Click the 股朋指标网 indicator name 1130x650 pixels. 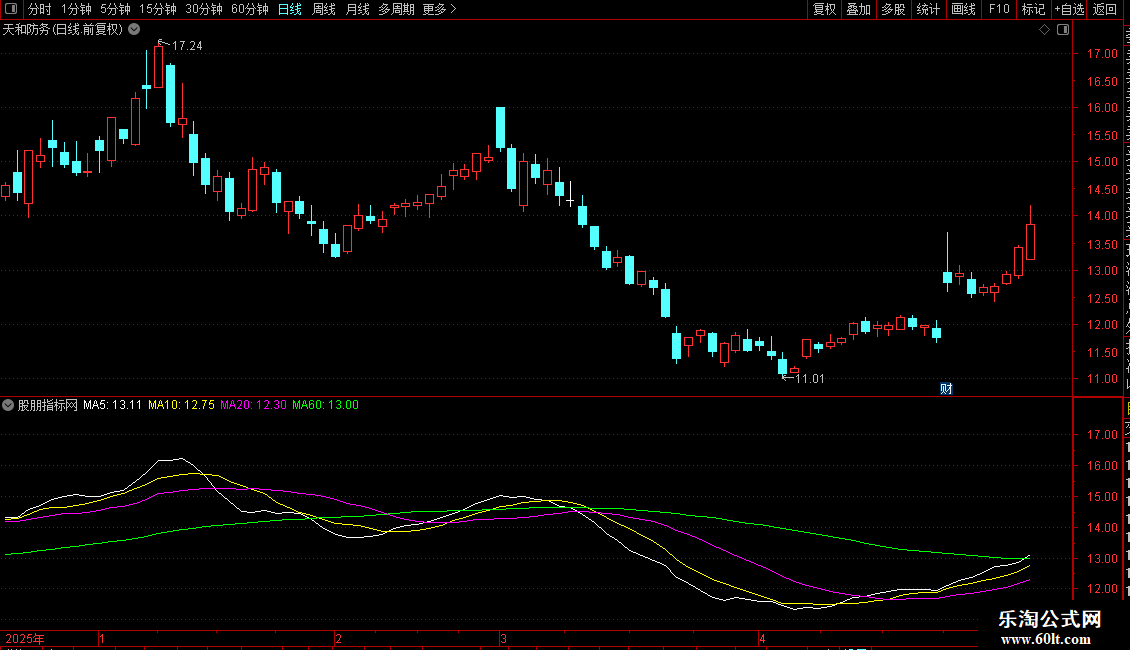tap(48, 405)
